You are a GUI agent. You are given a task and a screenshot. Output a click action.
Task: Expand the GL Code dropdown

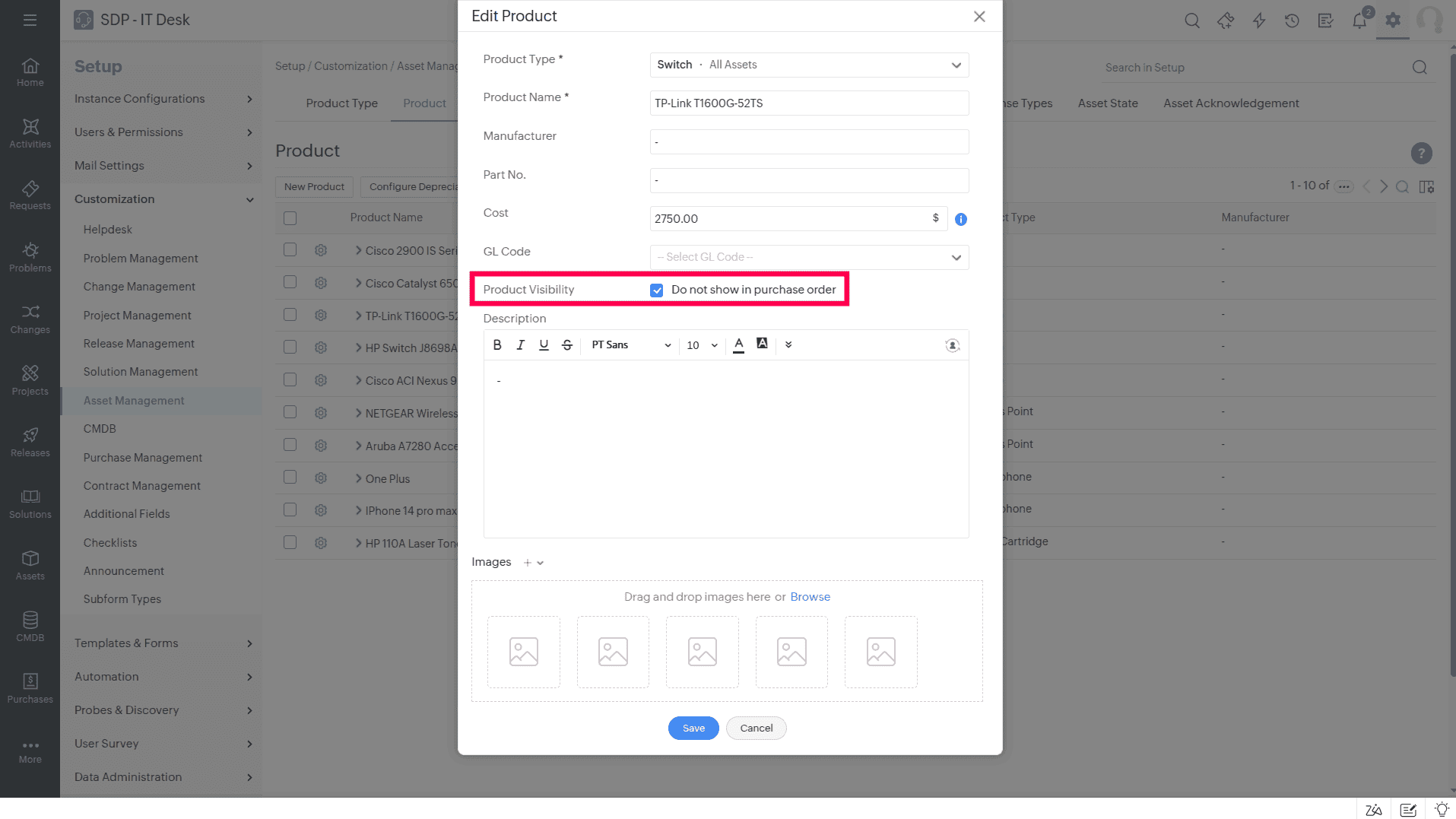pos(809,257)
